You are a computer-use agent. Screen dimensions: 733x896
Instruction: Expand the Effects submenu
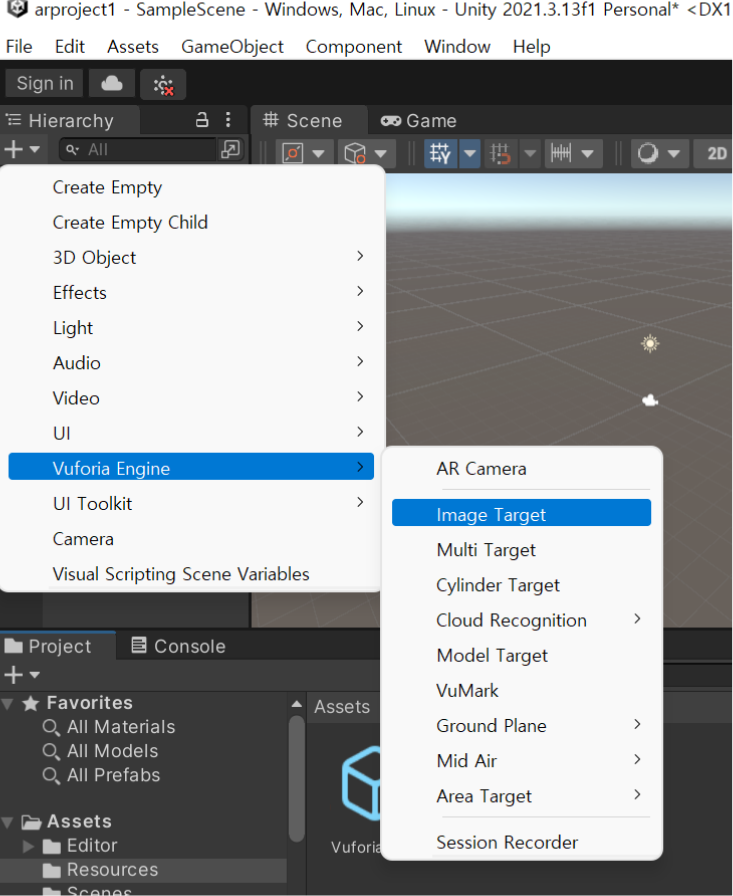coord(191,293)
